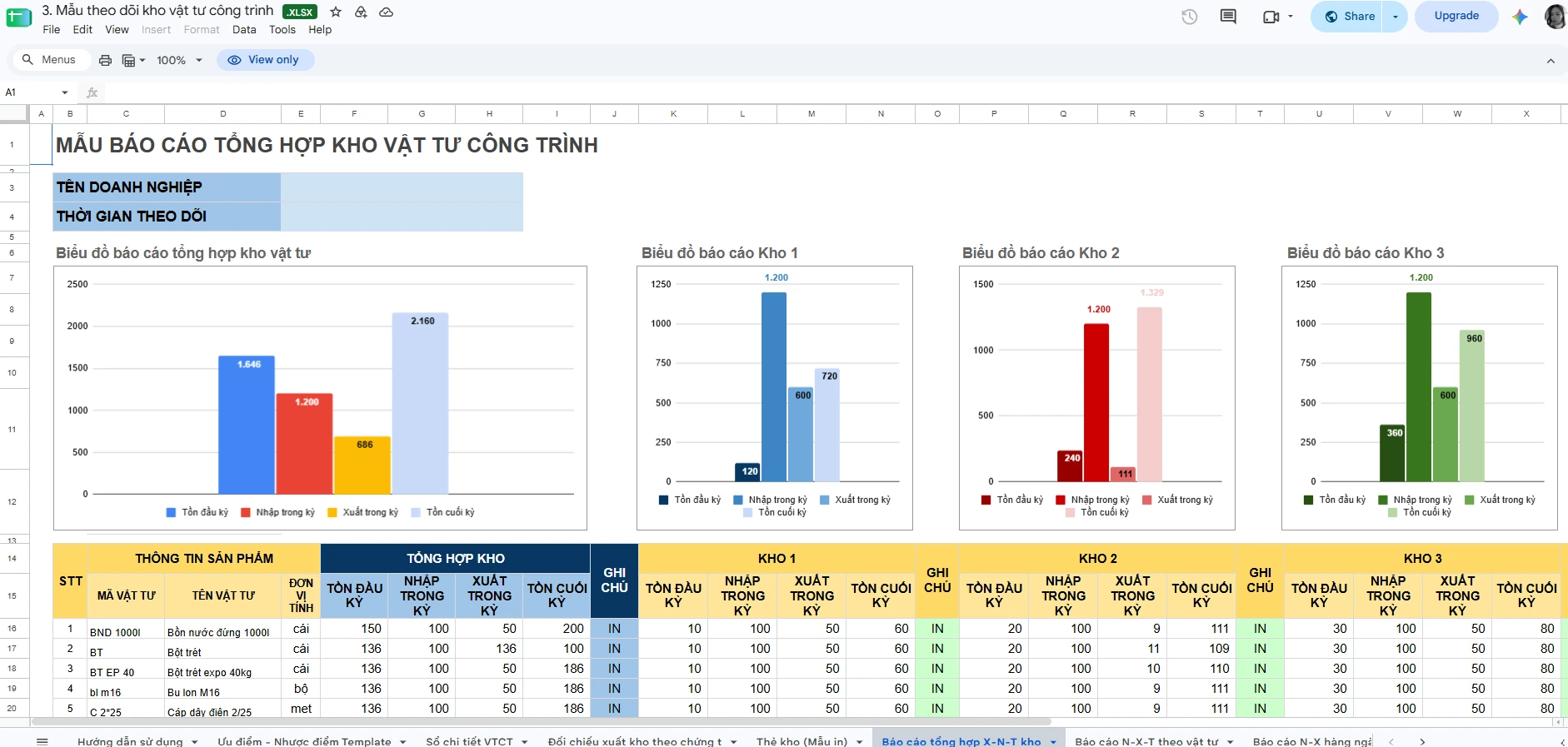Open the comments panel icon
Screen dimensions: 1568x747
pyautogui.click(x=1228, y=17)
